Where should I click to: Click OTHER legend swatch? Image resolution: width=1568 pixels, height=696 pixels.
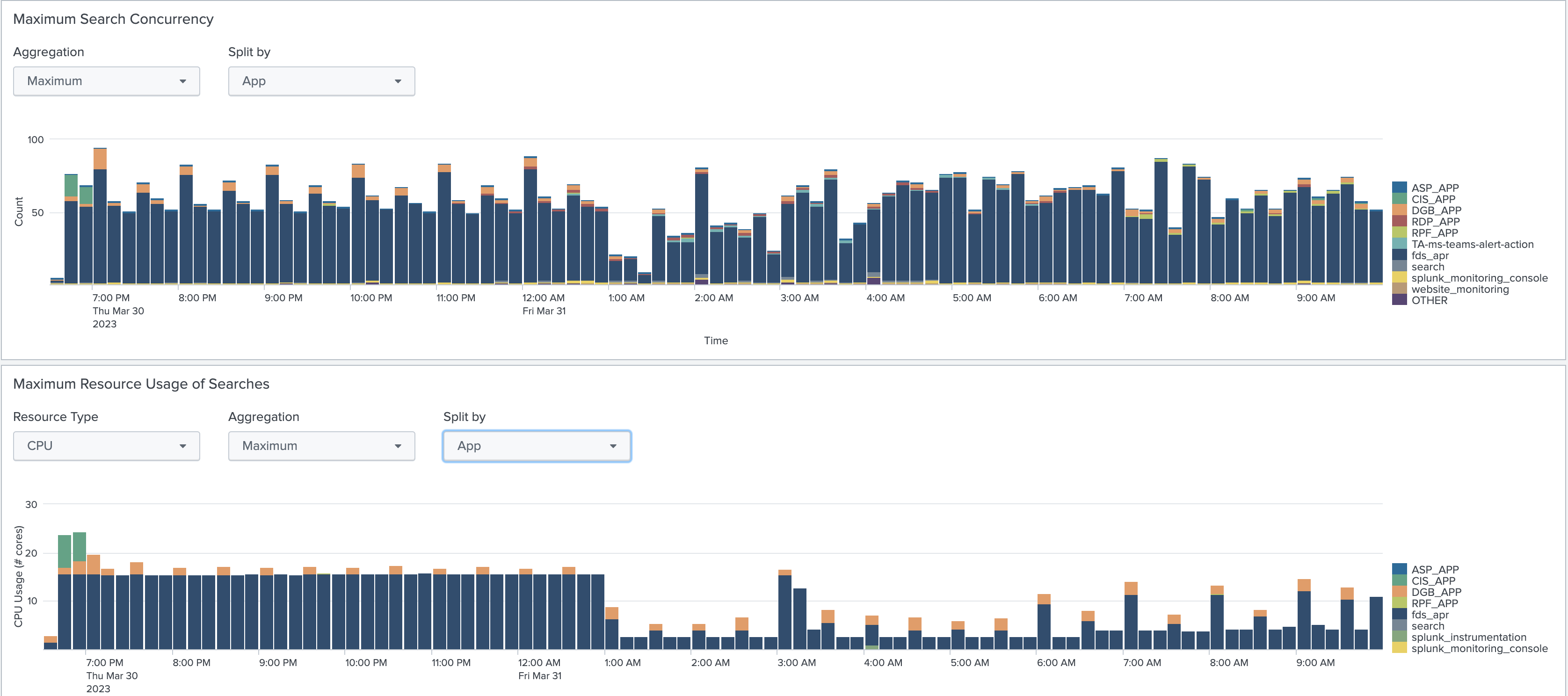[x=1400, y=300]
